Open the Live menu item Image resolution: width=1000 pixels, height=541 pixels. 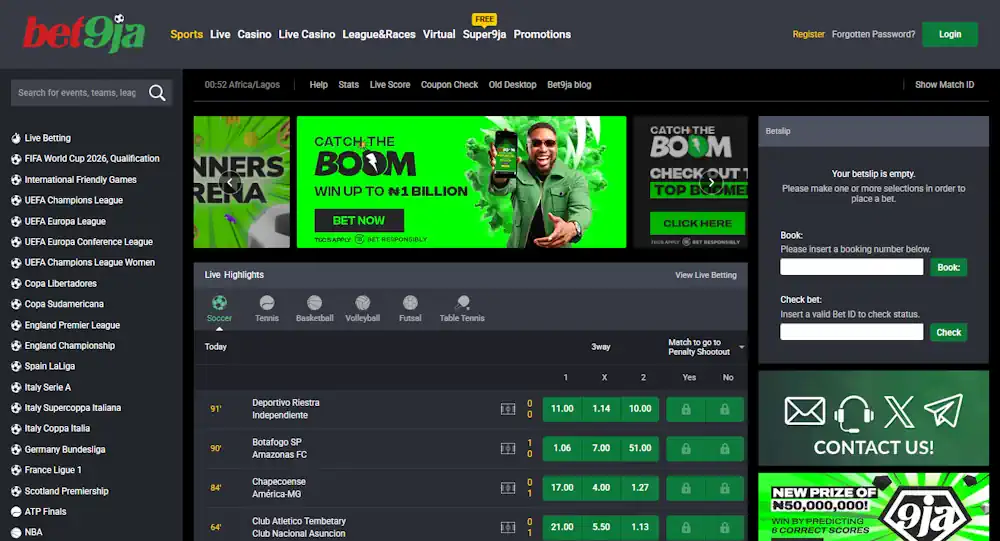220,34
